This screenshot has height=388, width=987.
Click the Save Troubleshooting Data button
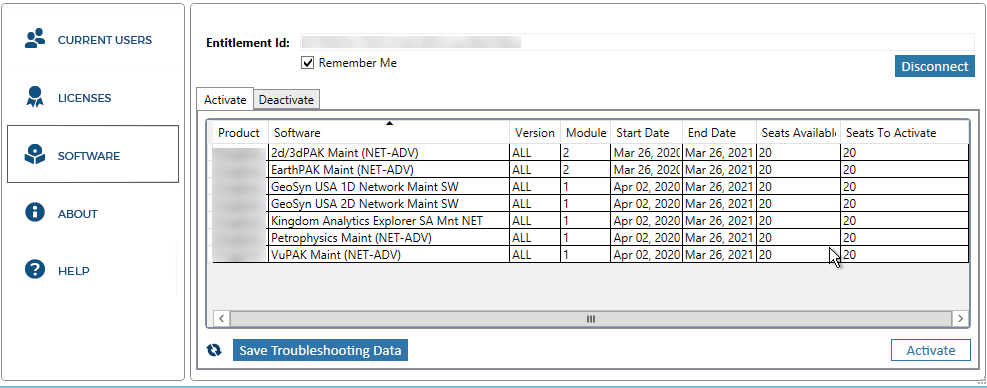[320, 351]
